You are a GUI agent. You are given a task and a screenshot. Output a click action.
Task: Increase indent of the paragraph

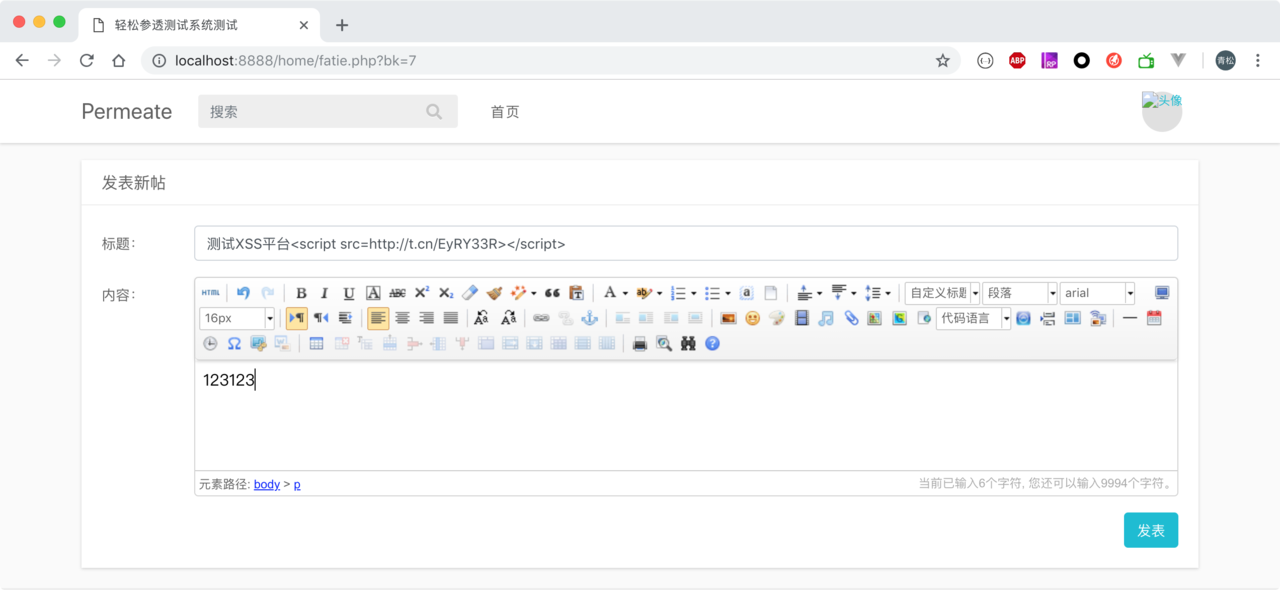pyautogui.click(x=345, y=318)
